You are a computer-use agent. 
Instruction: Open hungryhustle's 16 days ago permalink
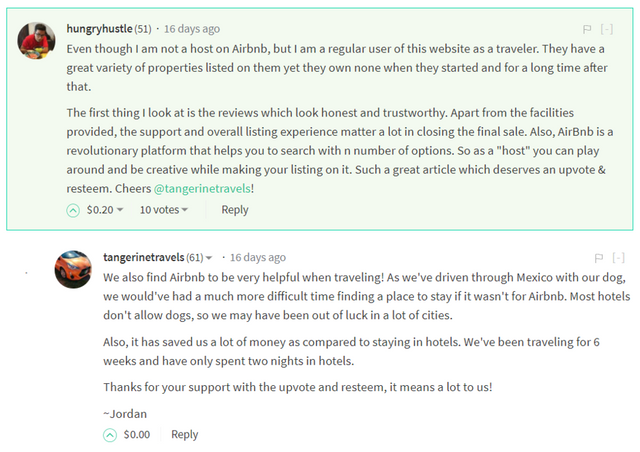(192, 29)
